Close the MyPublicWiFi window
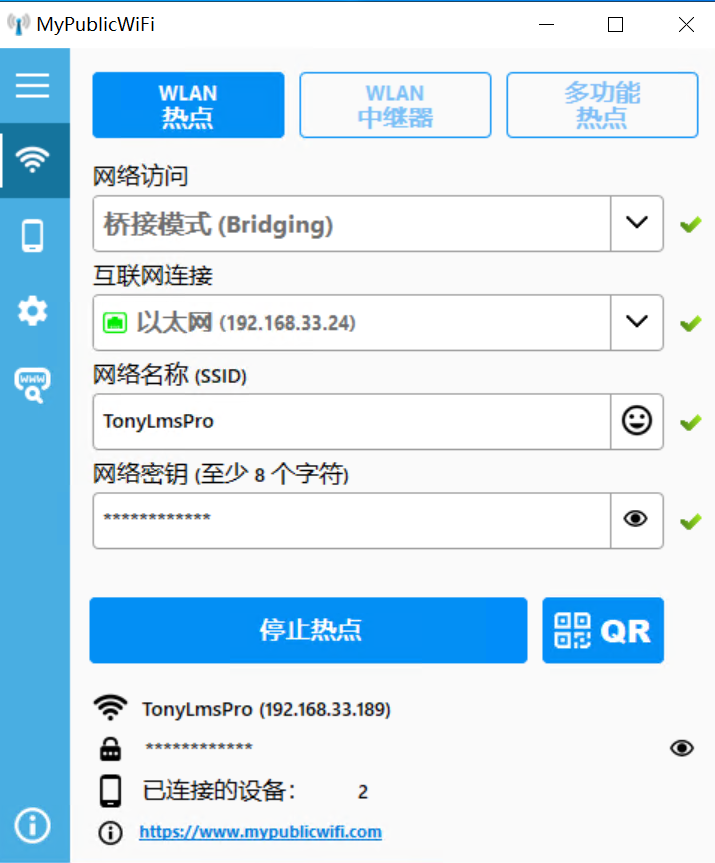 (686, 24)
